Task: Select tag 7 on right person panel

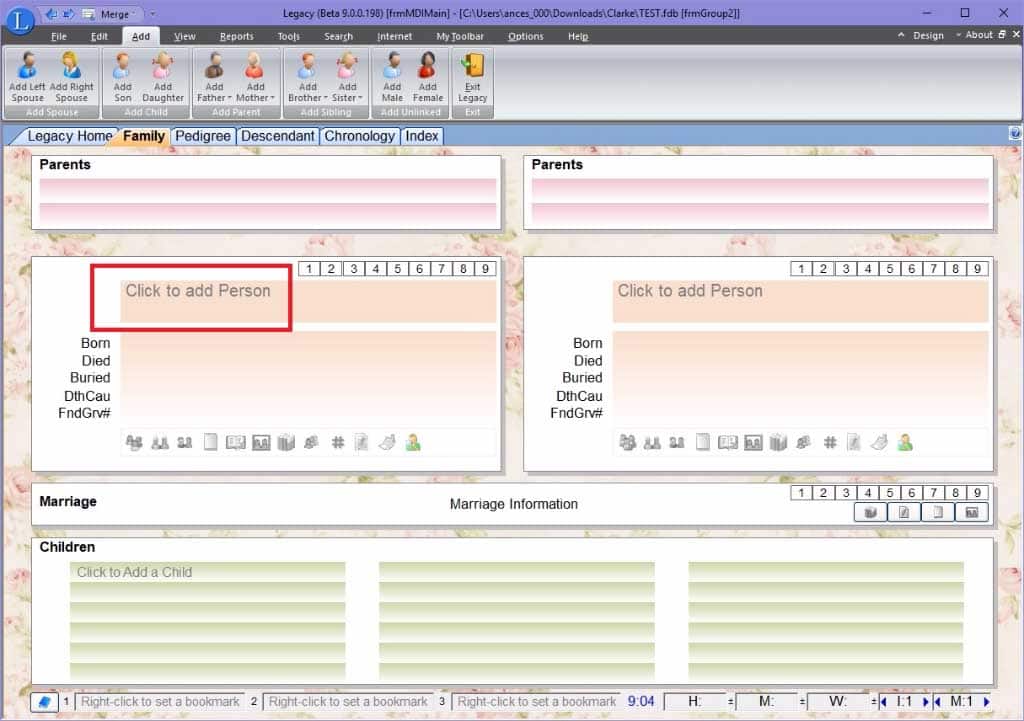Action: click(x=934, y=268)
